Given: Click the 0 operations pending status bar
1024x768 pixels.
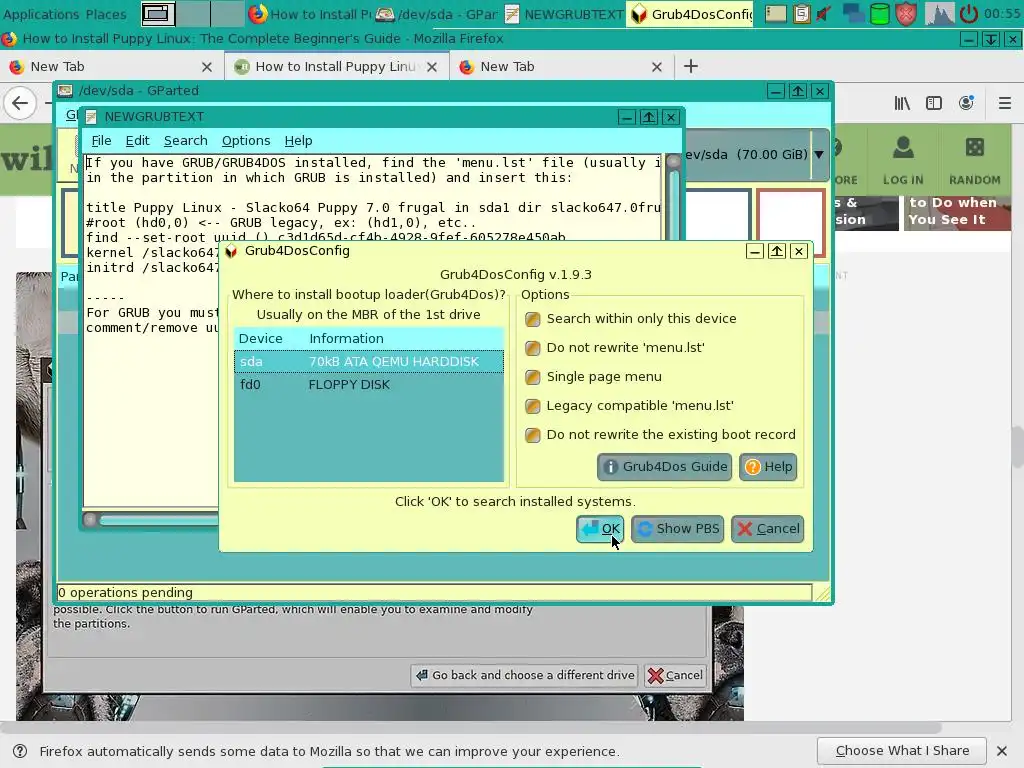Looking at the screenshot, I should (434, 593).
